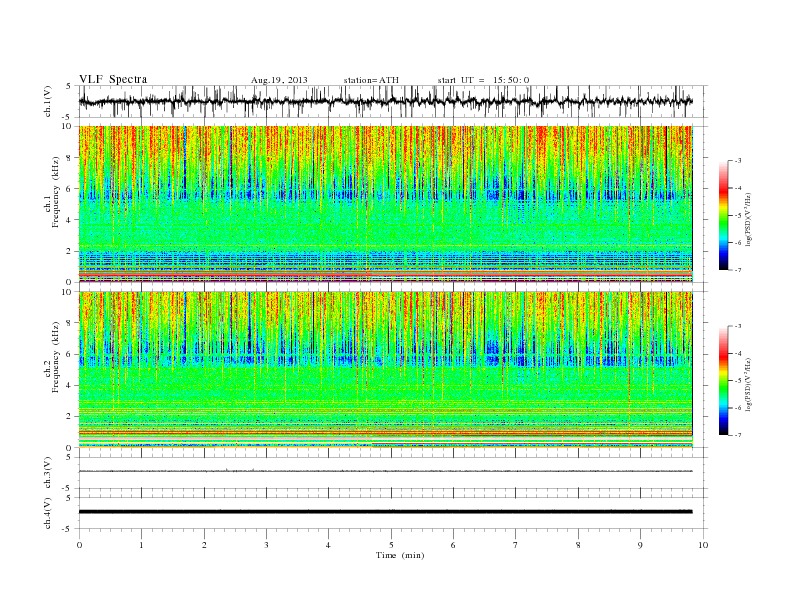Screen dimensions: 792x612
Task: Click the 'start UT = 15:50:0' text
Action: (483, 80)
